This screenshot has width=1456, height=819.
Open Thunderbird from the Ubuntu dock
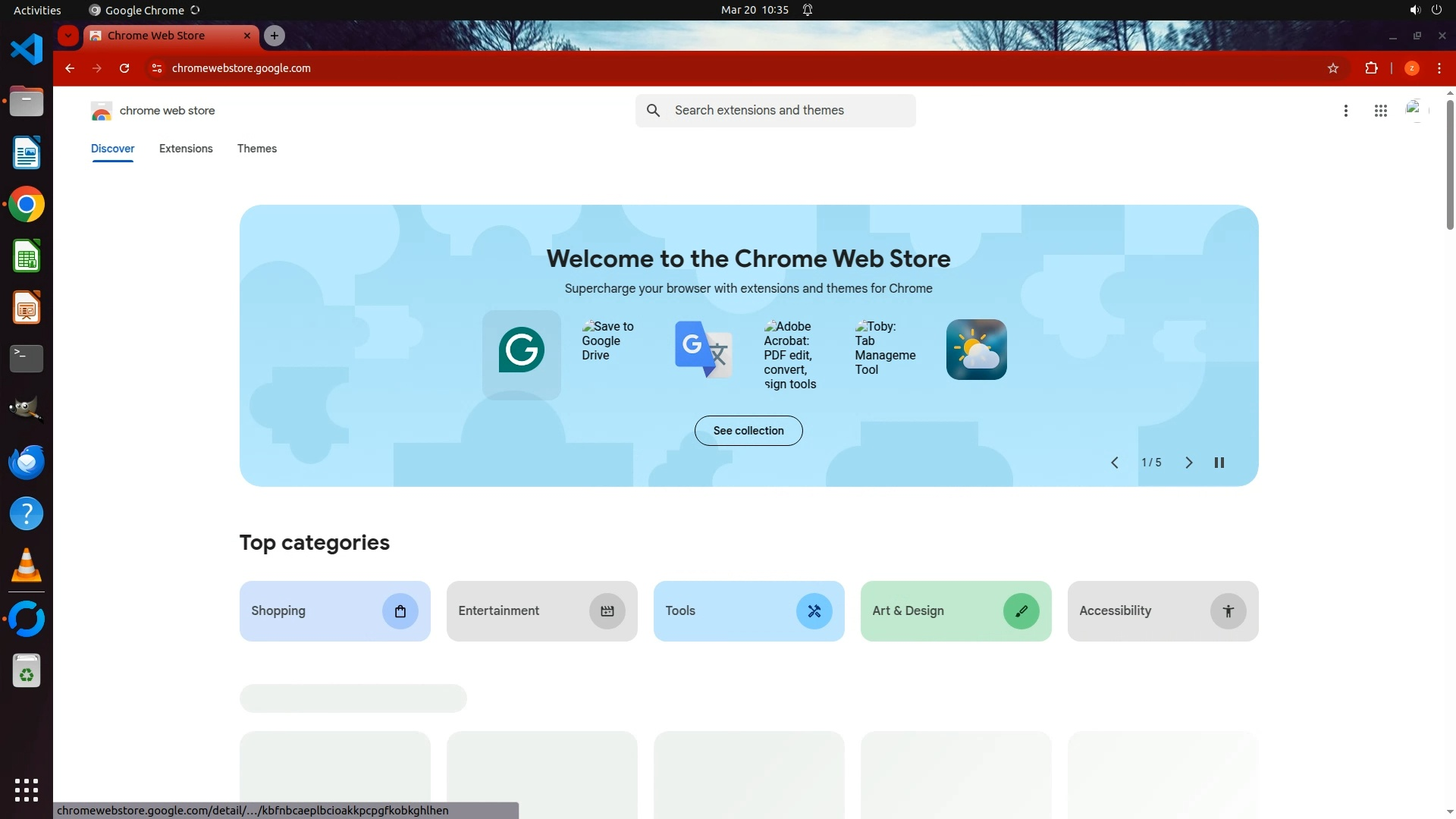pyautogui.click(x=27, y=462)
